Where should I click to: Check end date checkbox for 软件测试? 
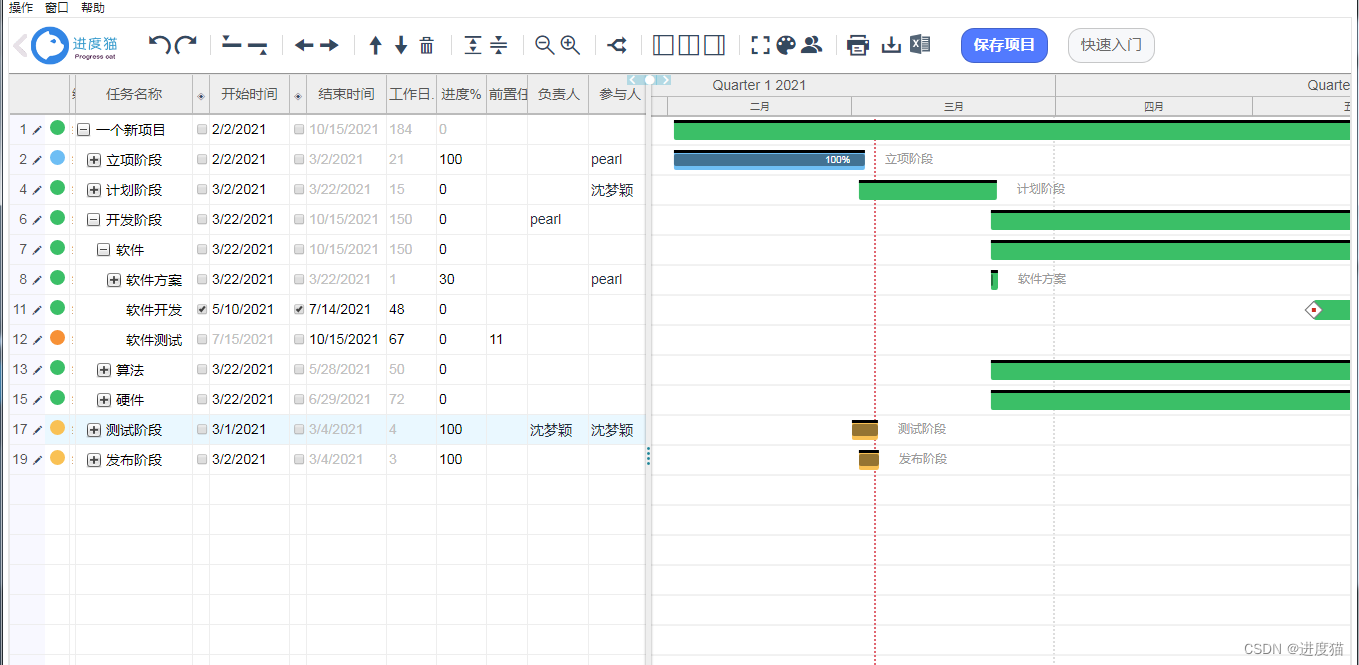[x=299, y=340]
